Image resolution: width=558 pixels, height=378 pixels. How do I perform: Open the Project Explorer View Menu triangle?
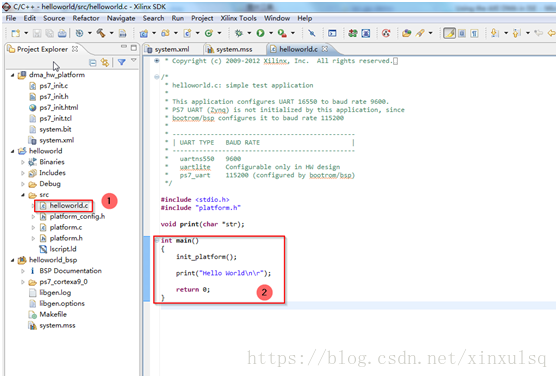pos(134,61)
